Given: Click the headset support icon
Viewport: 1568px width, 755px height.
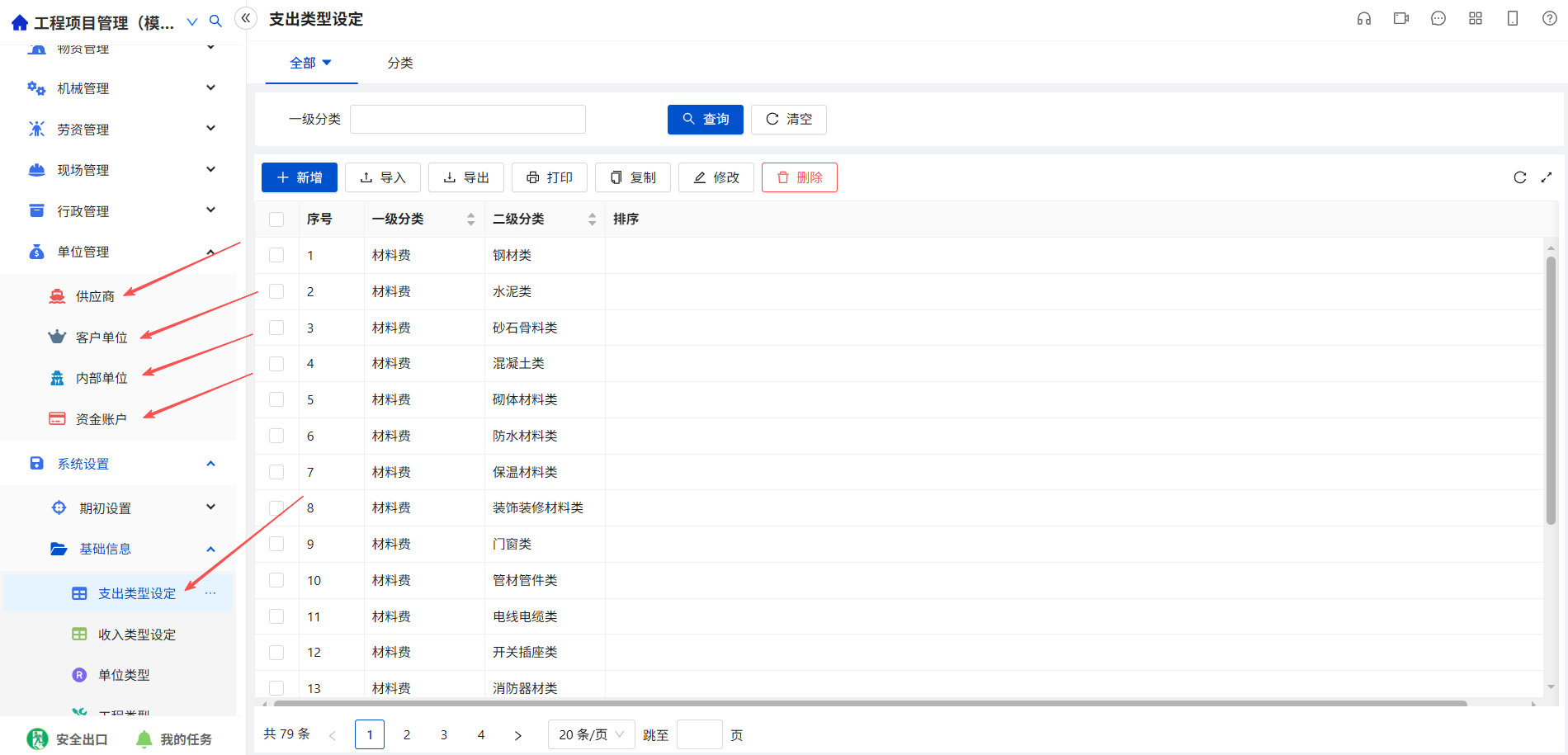Looking at the screenshot, I should pyautogui.click(x=1364, y=19).
